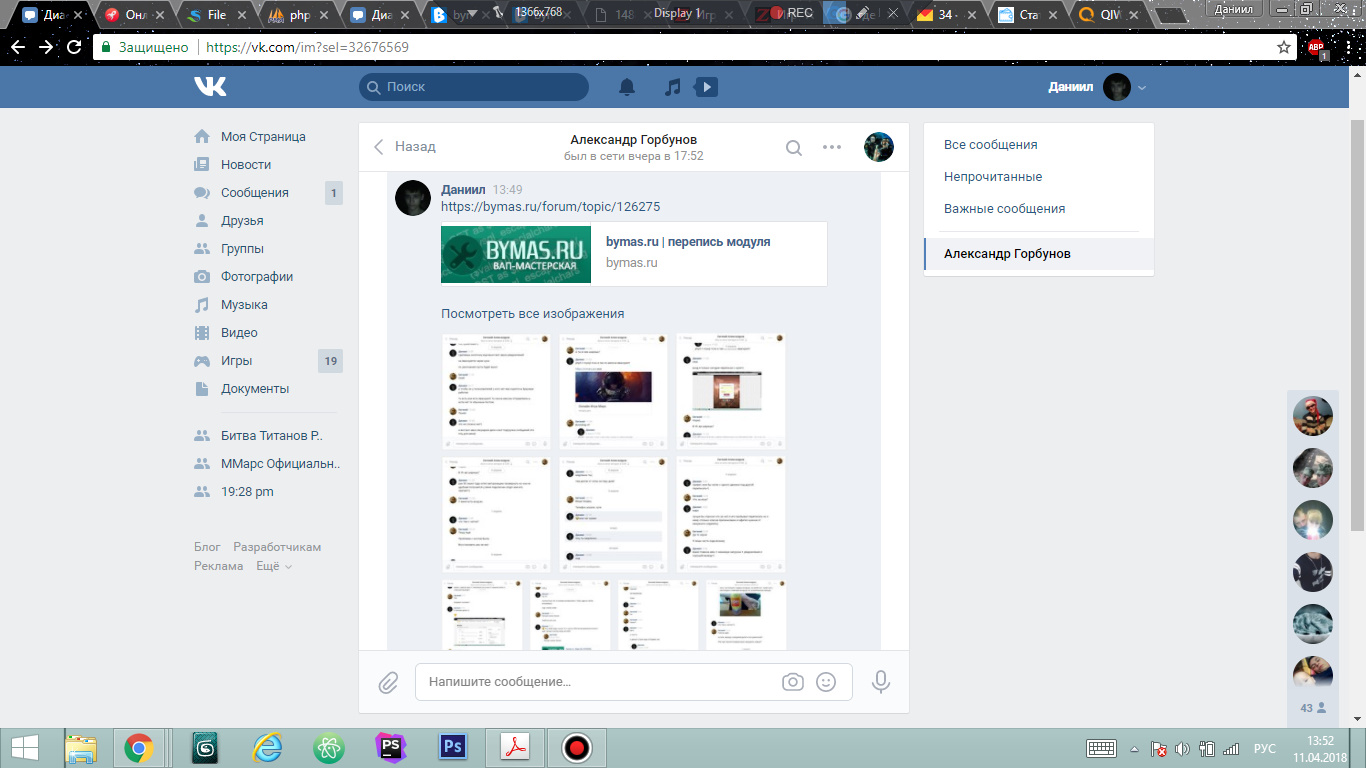Viewport: 1366px width, 768px height.
Task: Record a voice message with microphone icon
Action: [x=881, y=682]
